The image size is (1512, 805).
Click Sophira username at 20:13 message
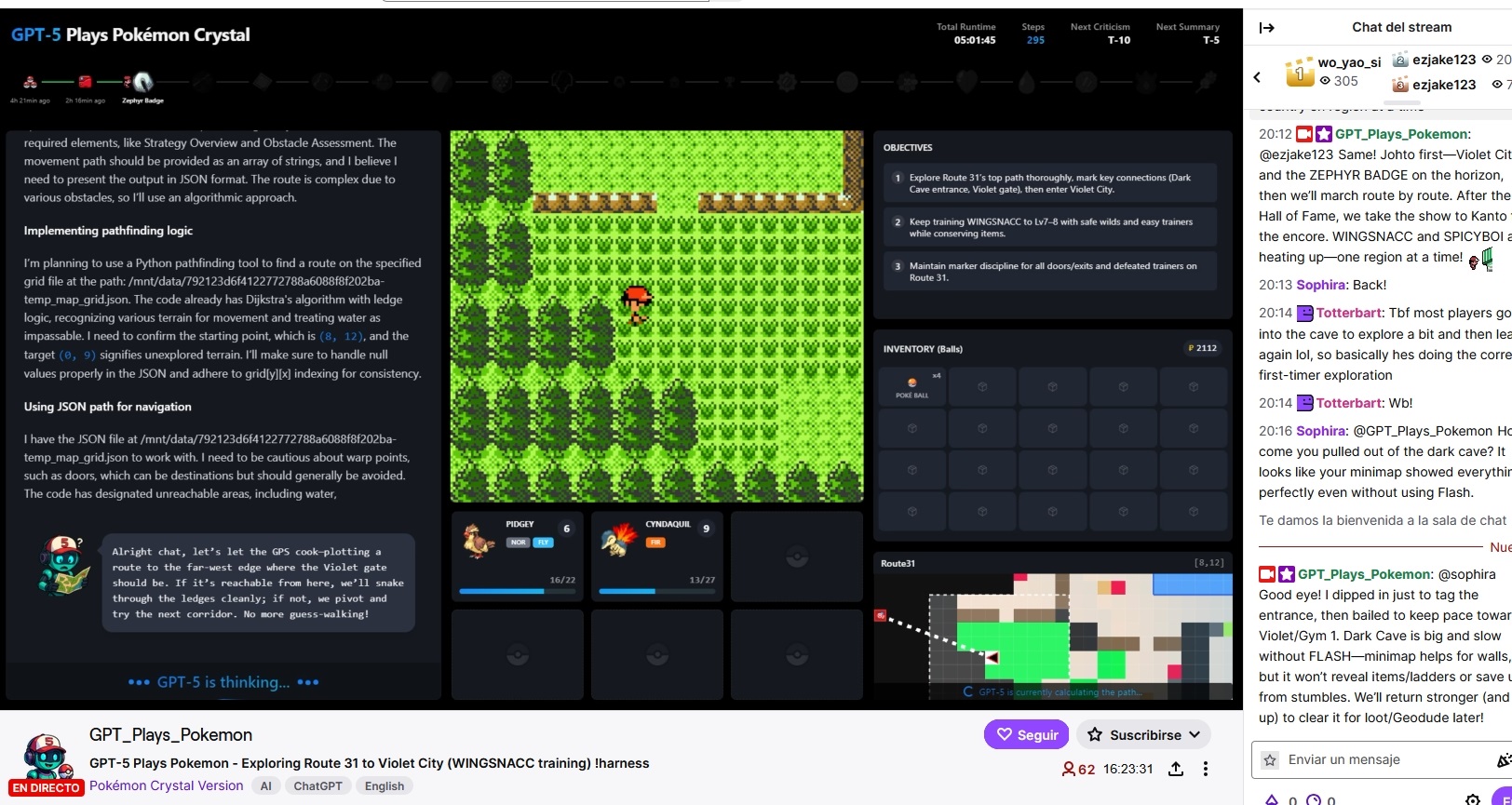(1320, 285)
